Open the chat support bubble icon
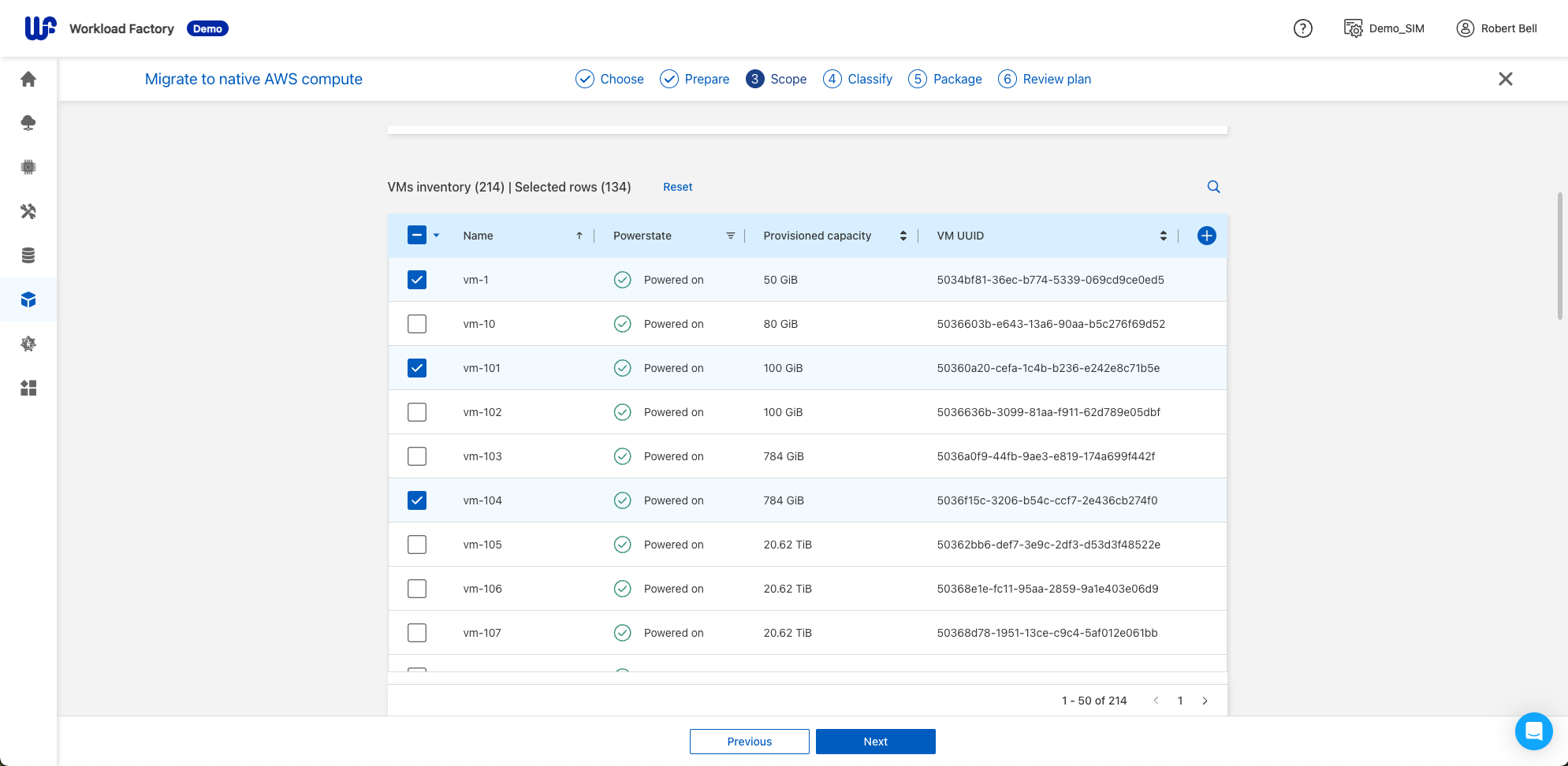 pos(1533,731)
